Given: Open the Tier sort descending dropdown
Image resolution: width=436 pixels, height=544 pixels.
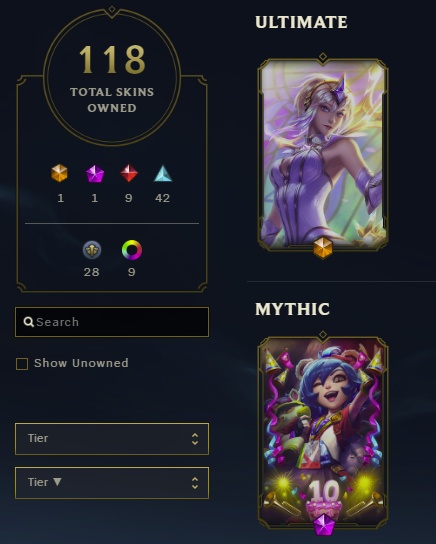Looking at the screenshot, I should [x=112, y=483].
